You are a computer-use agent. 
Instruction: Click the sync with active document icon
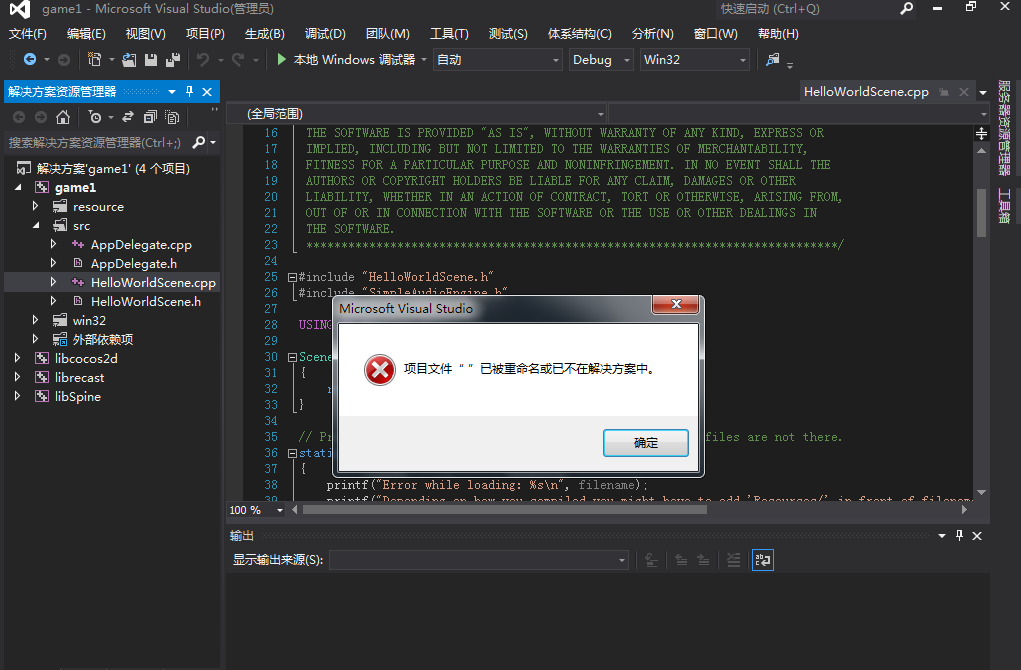[128, 117]
